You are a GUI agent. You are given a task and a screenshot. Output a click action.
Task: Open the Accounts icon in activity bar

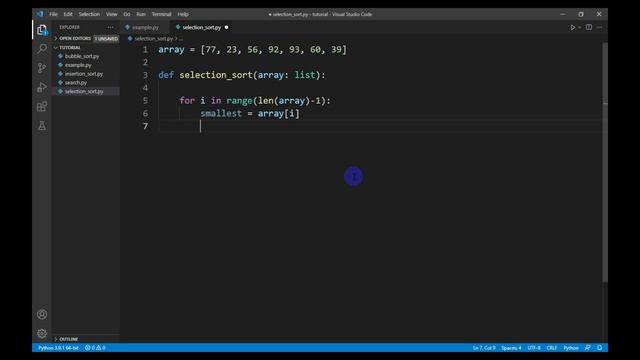pyautogui.click(x=42, y=314)
